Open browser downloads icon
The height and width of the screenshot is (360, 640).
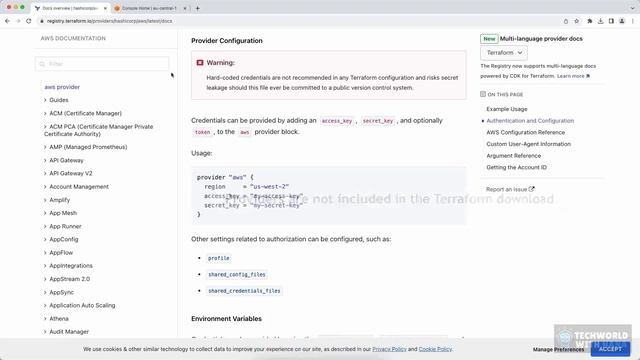pos(600,21)
